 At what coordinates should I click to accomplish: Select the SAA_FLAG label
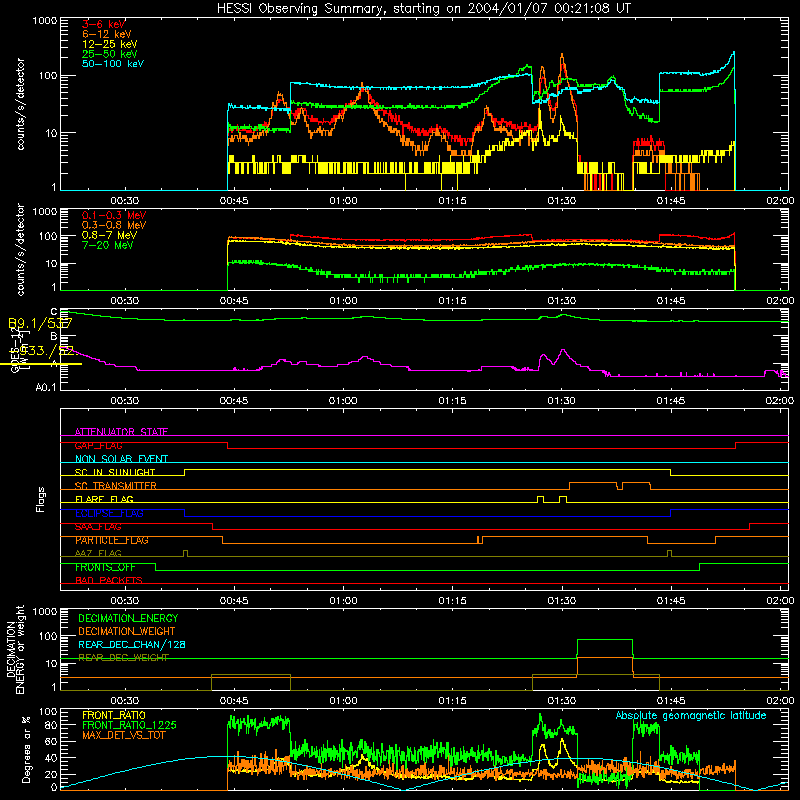[98, 527]
